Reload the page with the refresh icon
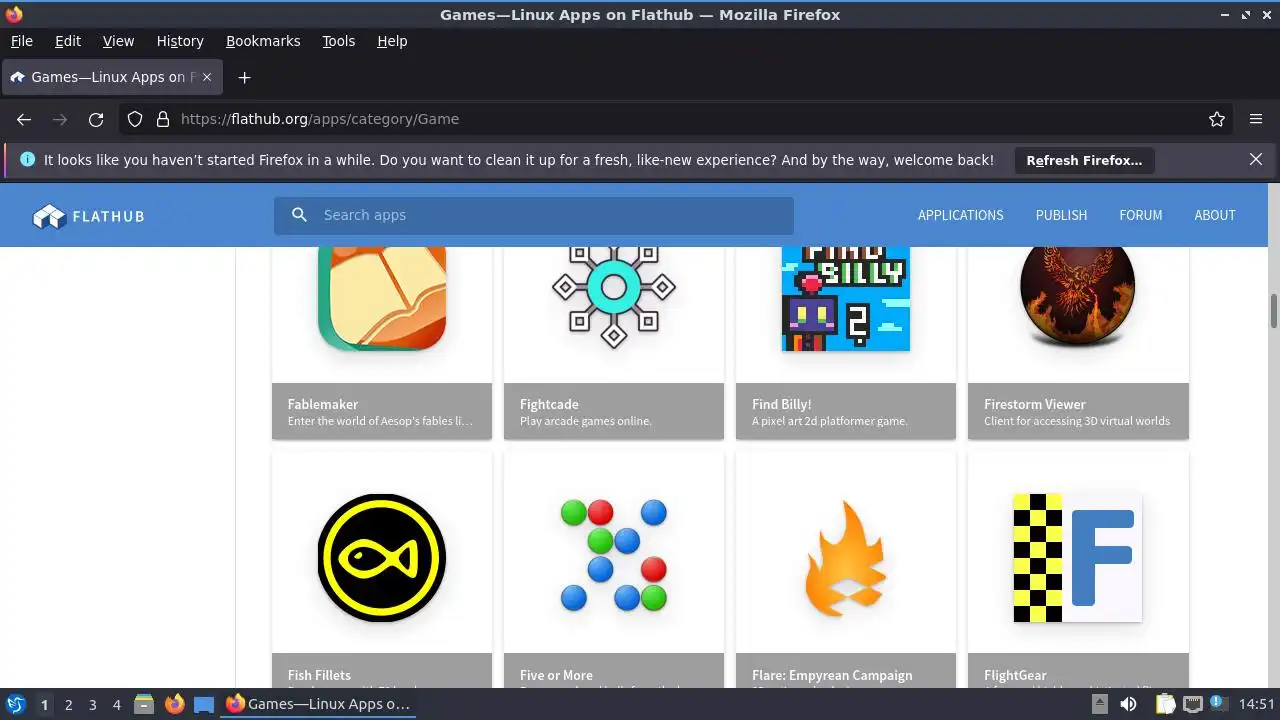 [x=96, y=119]
